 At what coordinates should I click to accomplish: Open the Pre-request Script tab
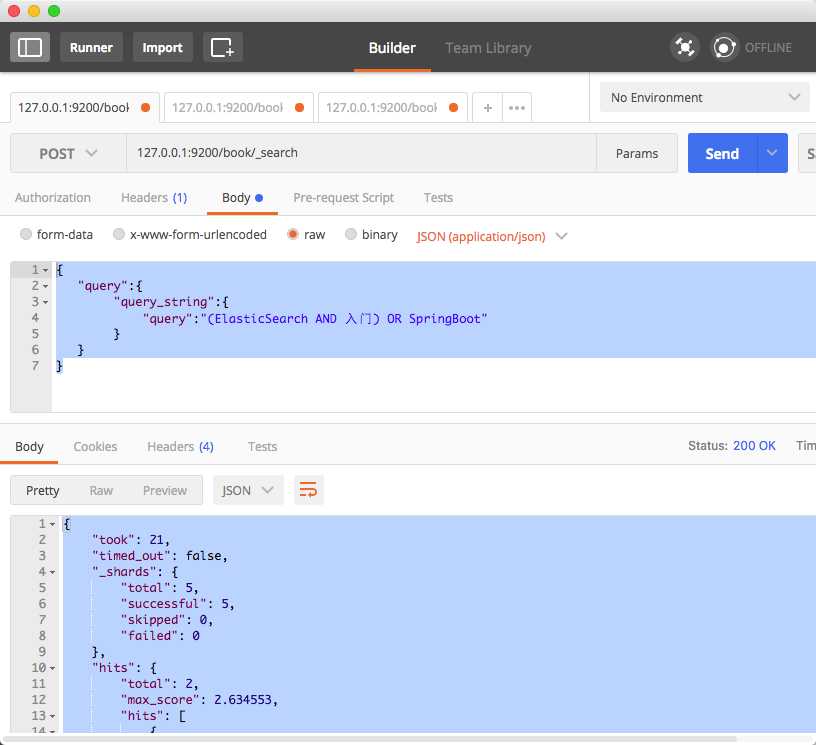point(343,197)
